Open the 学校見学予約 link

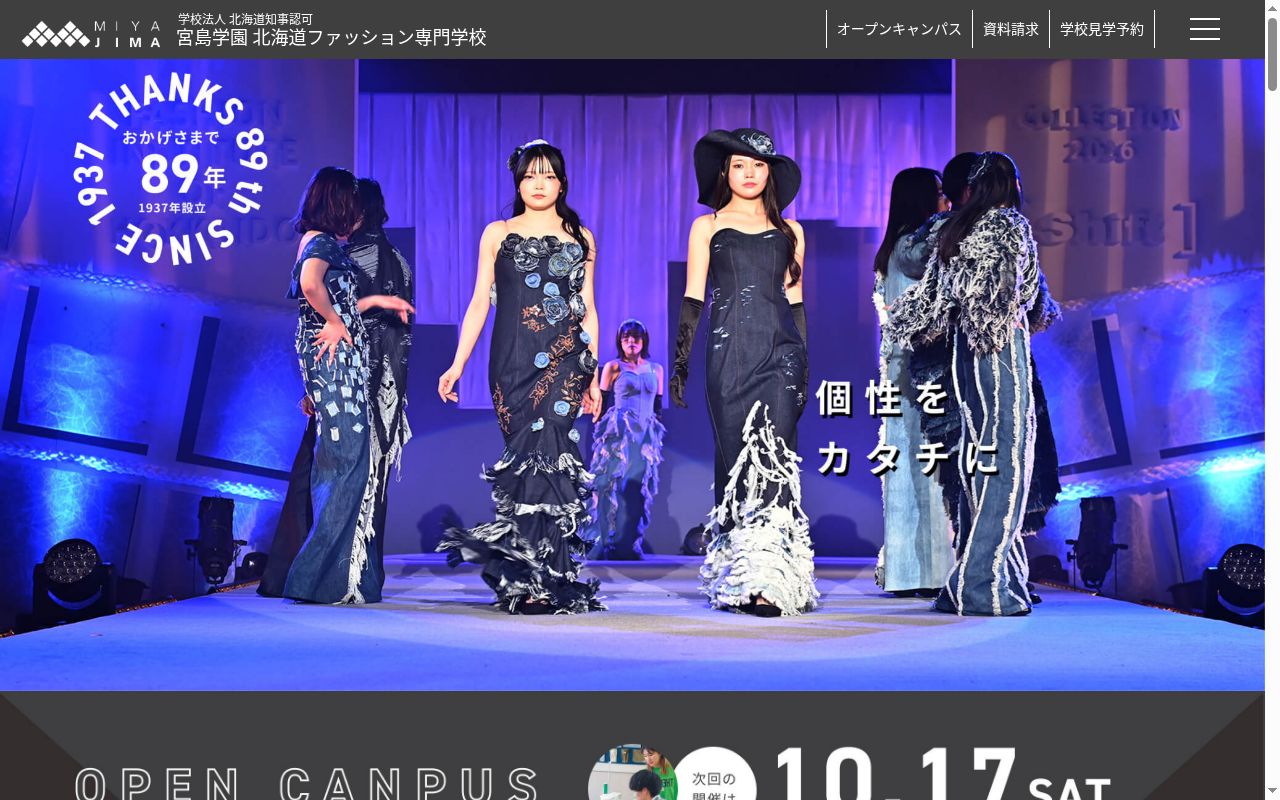1102,29
